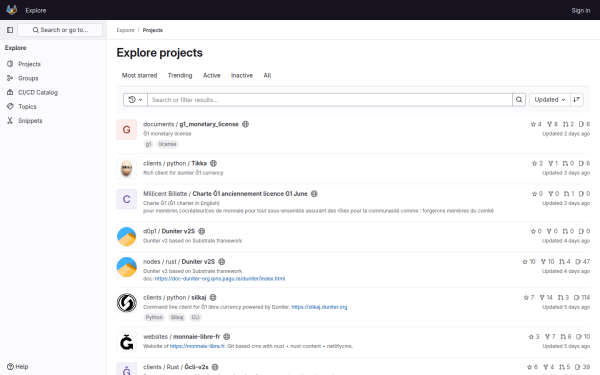Toggle the sort direction icon
Image resolution: width=600 pixels, height=375 pixels.
pos(577,100)
